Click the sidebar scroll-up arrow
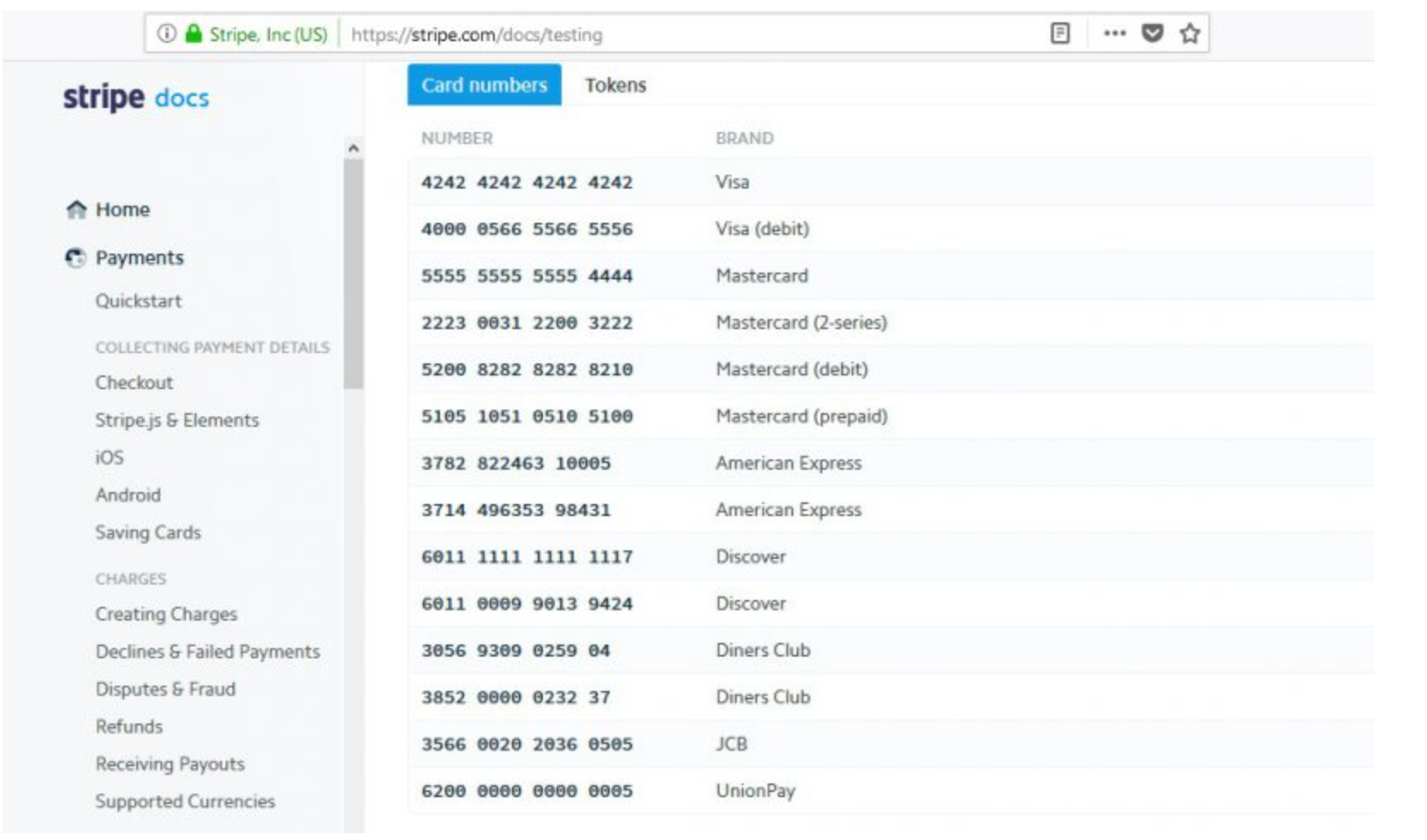 pos(353,148)
